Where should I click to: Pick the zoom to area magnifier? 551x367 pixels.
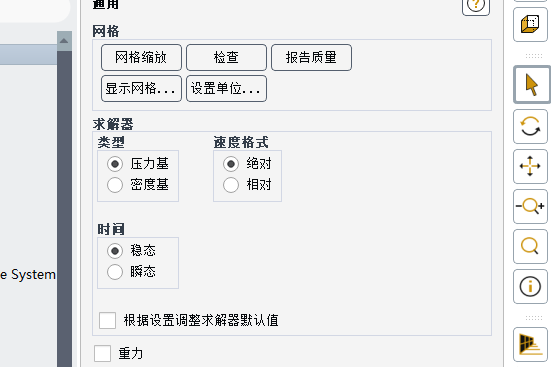tap(530, 246)
